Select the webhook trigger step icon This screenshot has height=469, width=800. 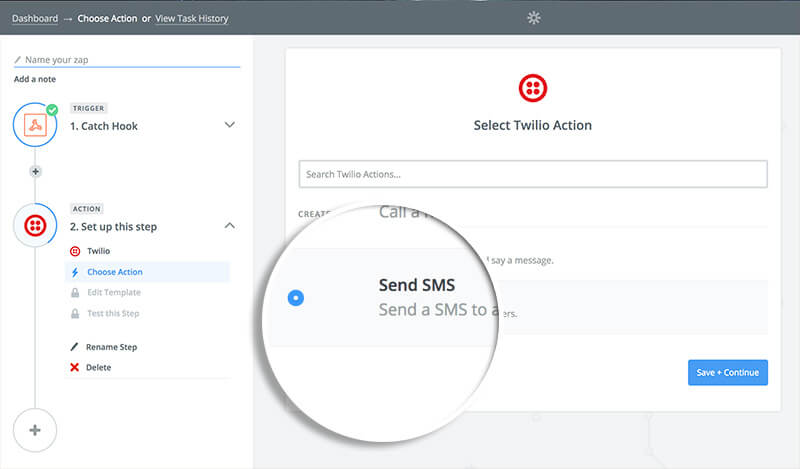35,125
